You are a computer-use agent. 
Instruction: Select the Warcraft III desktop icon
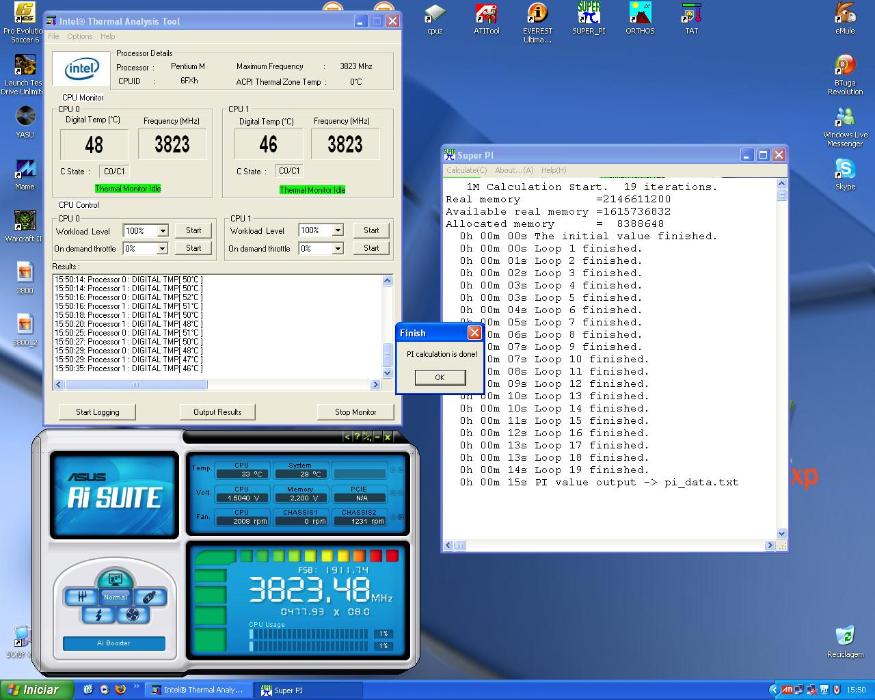point(23,226)
